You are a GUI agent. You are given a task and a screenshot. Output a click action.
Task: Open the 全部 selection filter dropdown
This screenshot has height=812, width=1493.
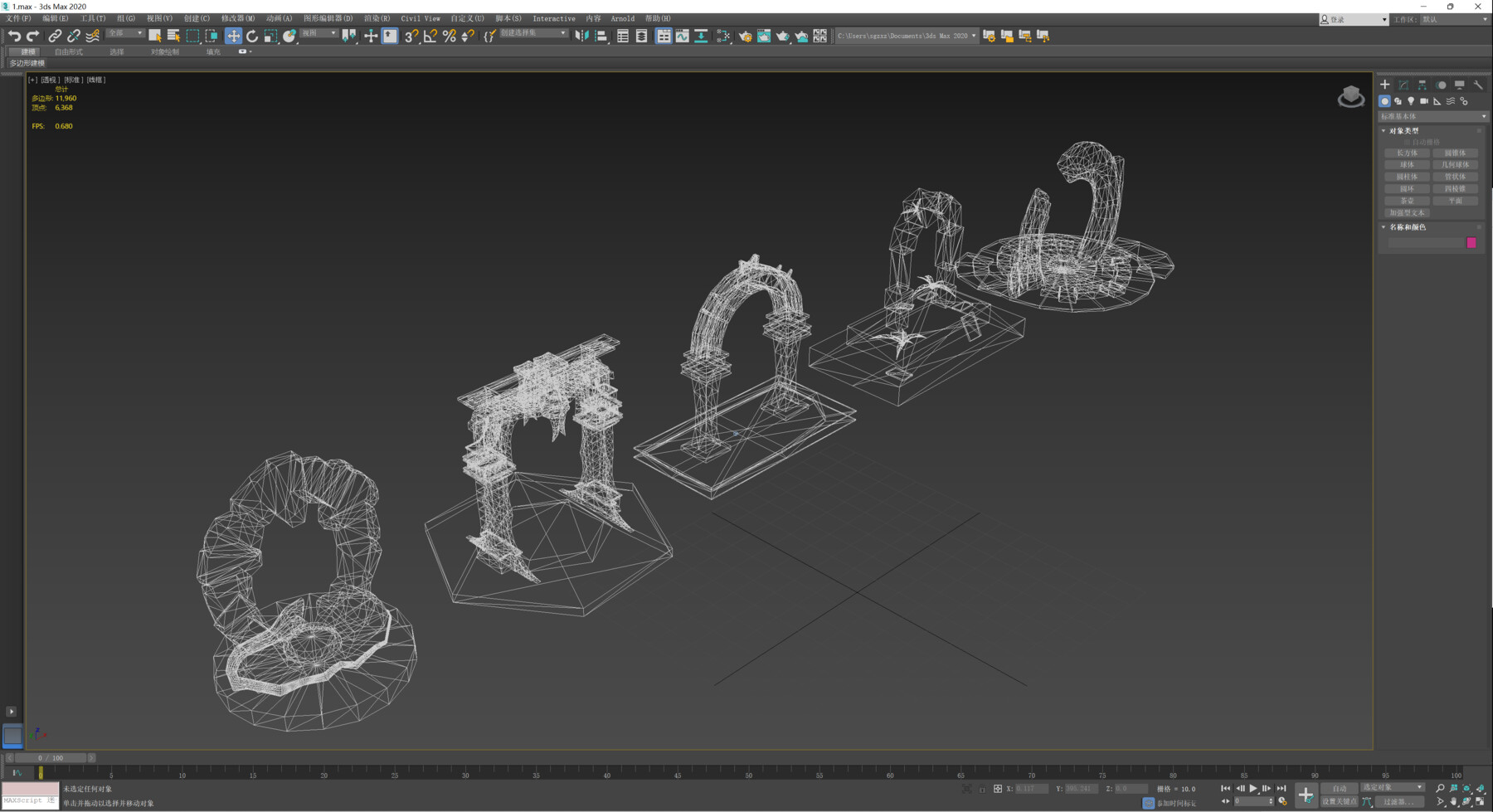(x=124, y=34)
